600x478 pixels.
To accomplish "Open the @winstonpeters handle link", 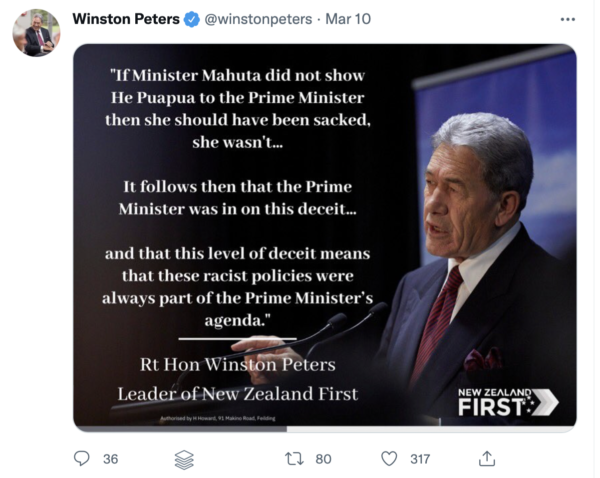I will [258, 19].
